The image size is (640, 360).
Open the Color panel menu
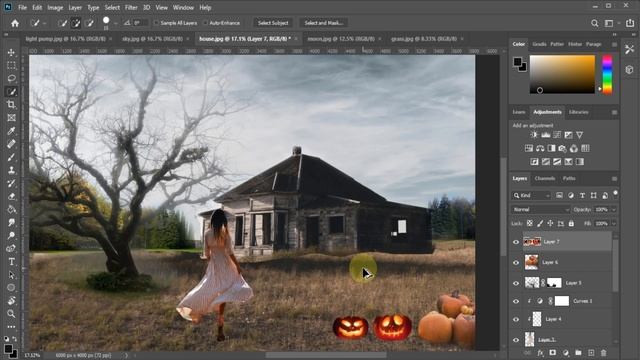pyautogui.click(x=614, y=44)
